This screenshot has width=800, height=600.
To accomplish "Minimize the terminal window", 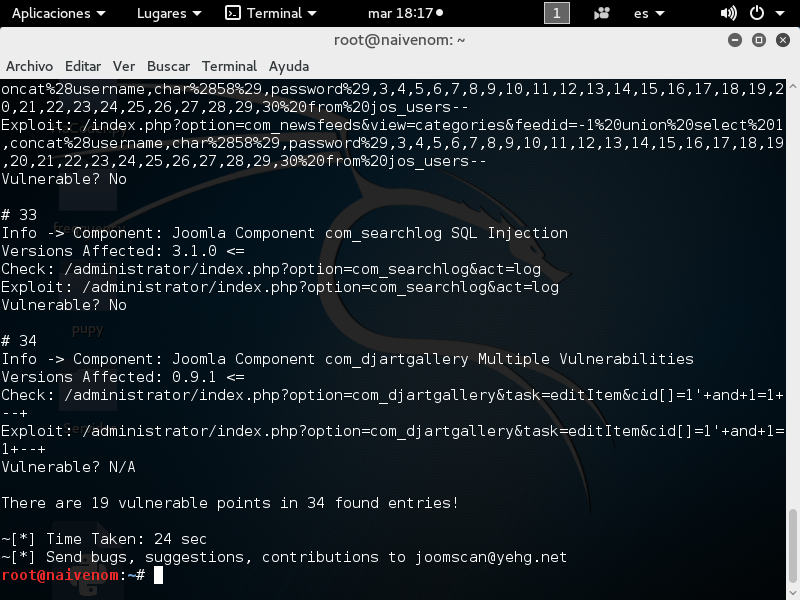I will click(x=735, y=40).
